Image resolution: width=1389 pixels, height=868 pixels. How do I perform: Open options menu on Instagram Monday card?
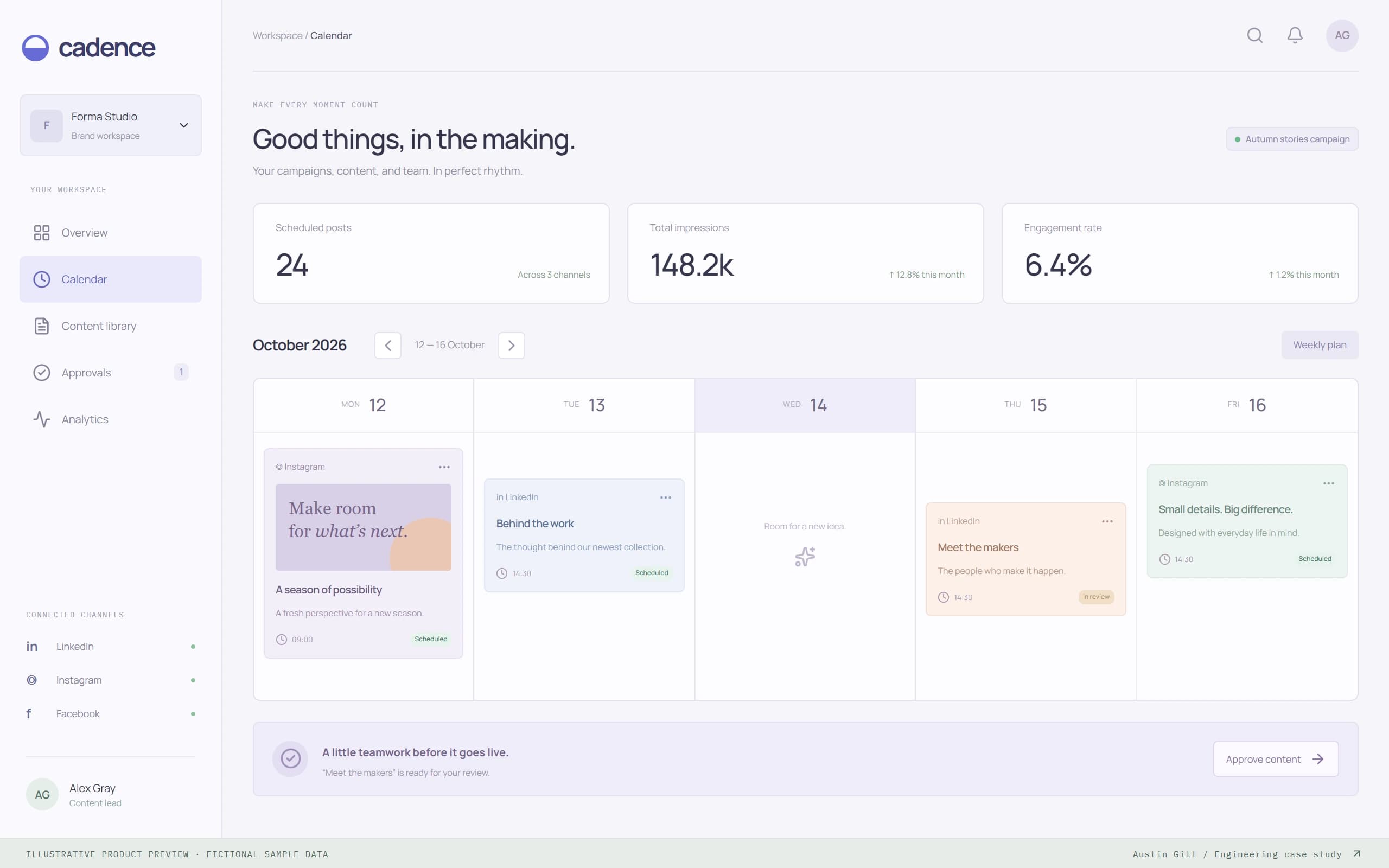point(444,467)
